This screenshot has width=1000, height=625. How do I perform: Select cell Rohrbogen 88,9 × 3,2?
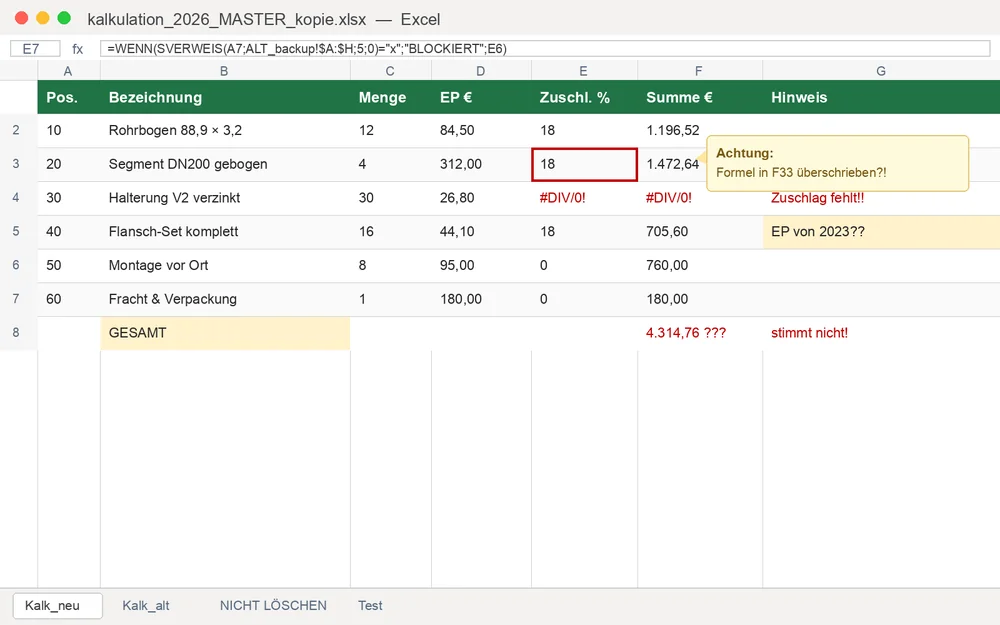[x=224, y=130]
